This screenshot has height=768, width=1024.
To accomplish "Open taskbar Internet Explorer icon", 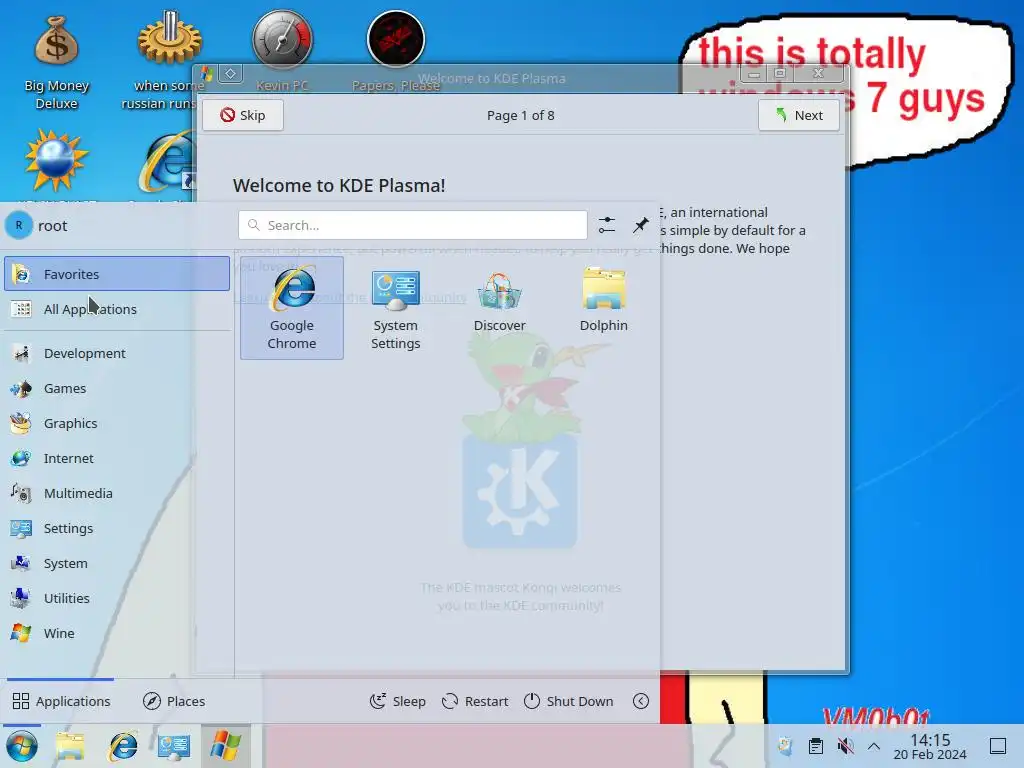I will tap(123, 746).
